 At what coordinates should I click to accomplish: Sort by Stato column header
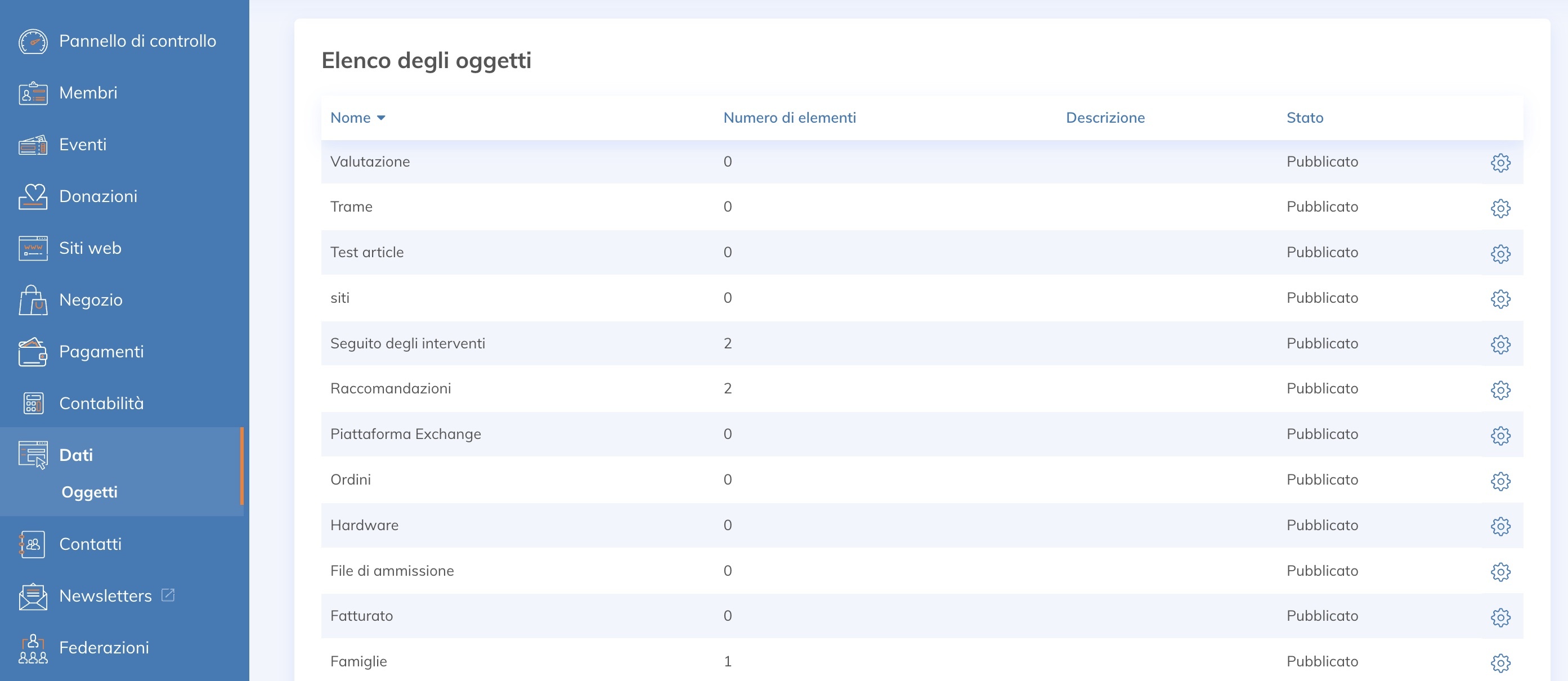[1305, 118]
